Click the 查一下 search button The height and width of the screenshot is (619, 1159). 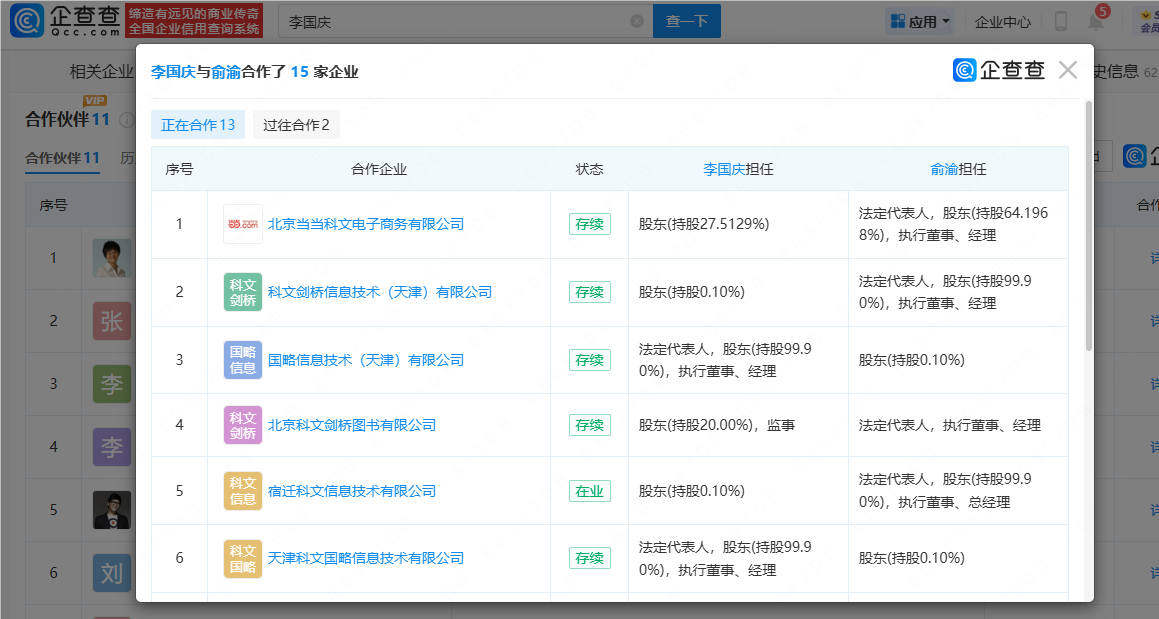pyautogui.click(x=687, y=21)
